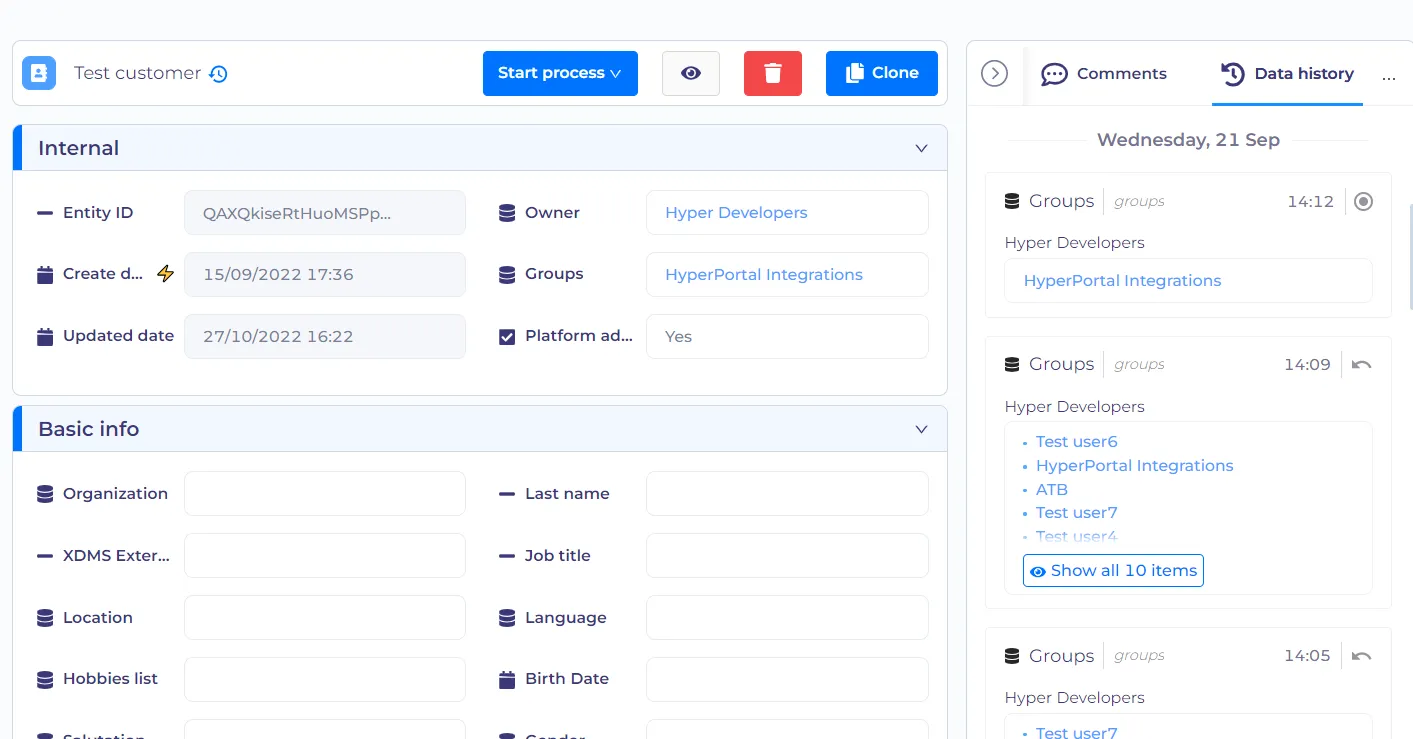
Task: Delete the record with the red trash button
Action: pyautogui.click(x=773, y=73)
